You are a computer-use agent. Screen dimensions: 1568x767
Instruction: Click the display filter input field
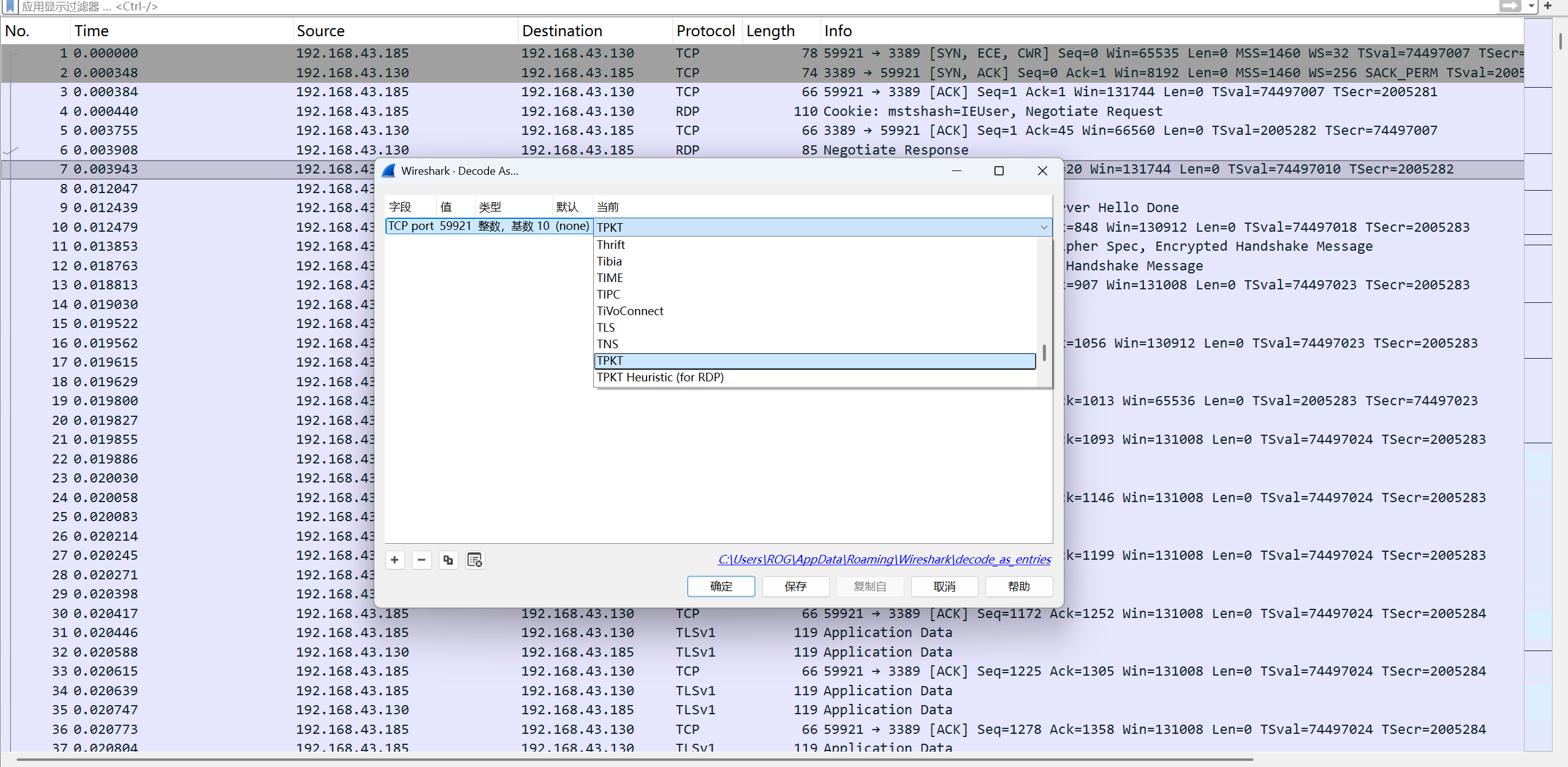[735, 6]
